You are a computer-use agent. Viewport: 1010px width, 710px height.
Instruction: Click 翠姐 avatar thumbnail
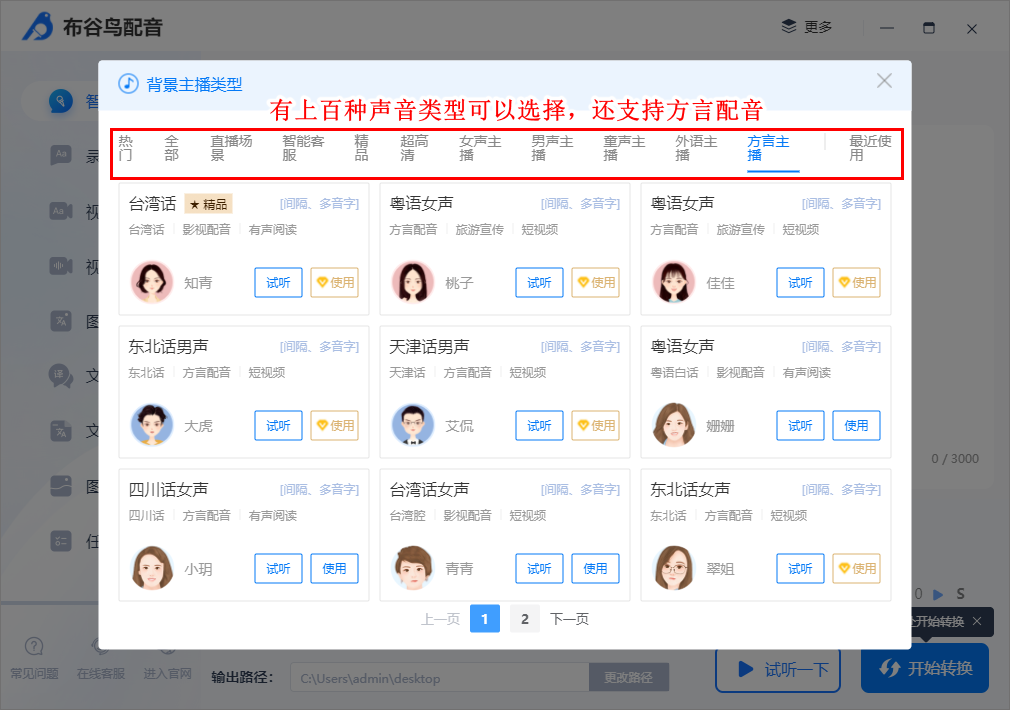pyautogui.click(x=674, y=568)
